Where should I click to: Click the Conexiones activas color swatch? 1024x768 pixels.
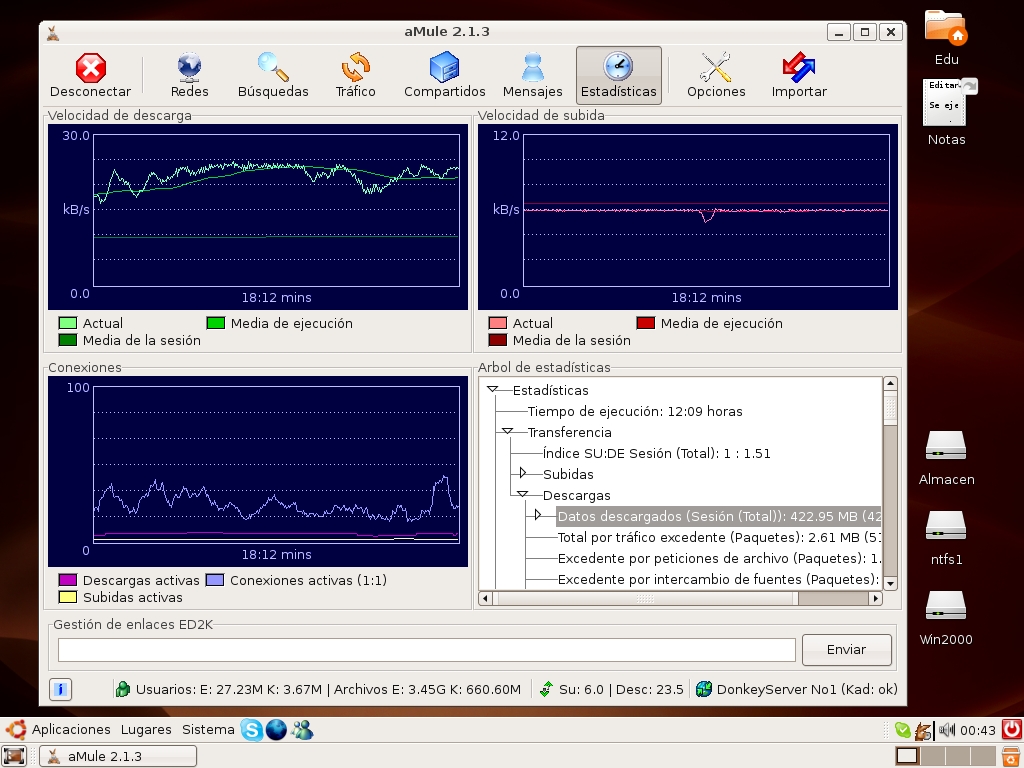215,580
